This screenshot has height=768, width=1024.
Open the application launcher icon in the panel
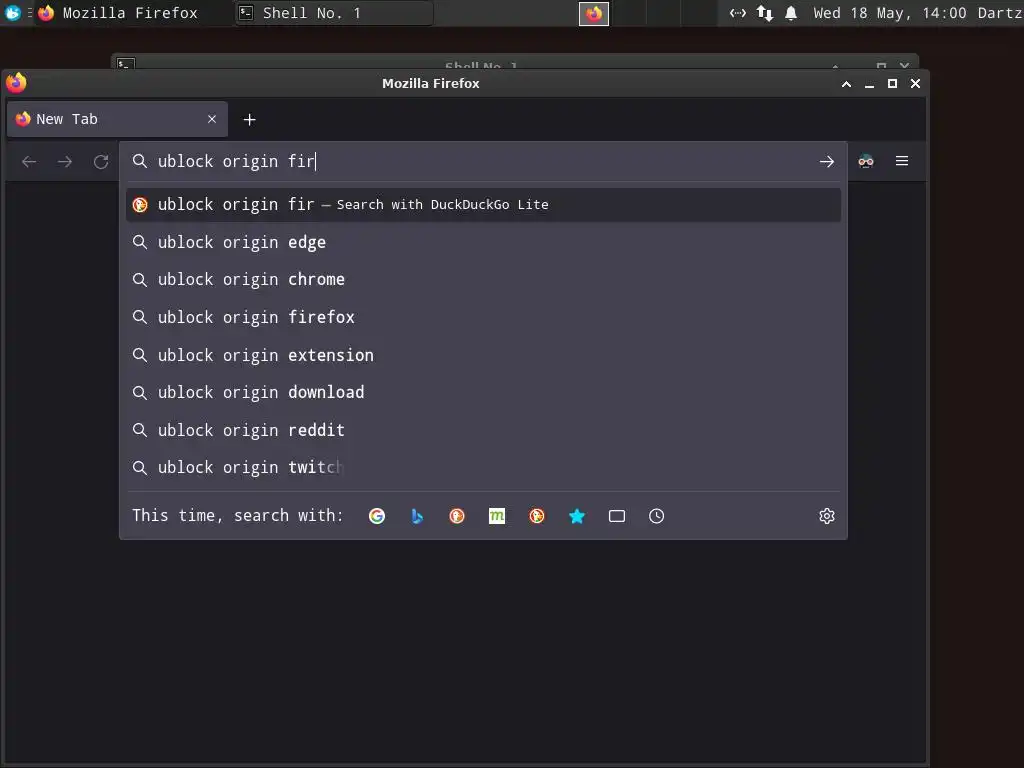click(12, 12)
